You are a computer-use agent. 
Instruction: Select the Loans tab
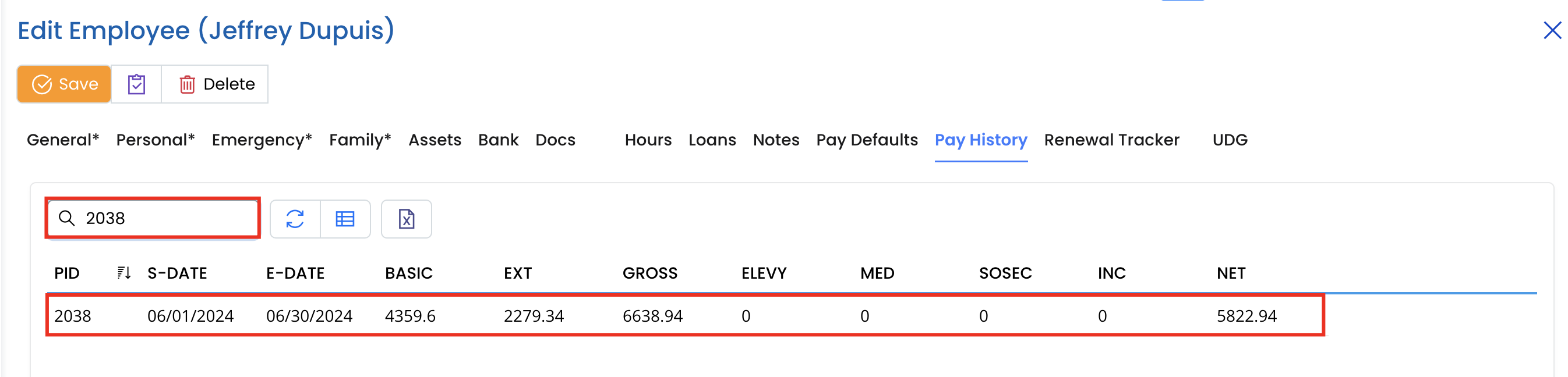tap(712, 140)
